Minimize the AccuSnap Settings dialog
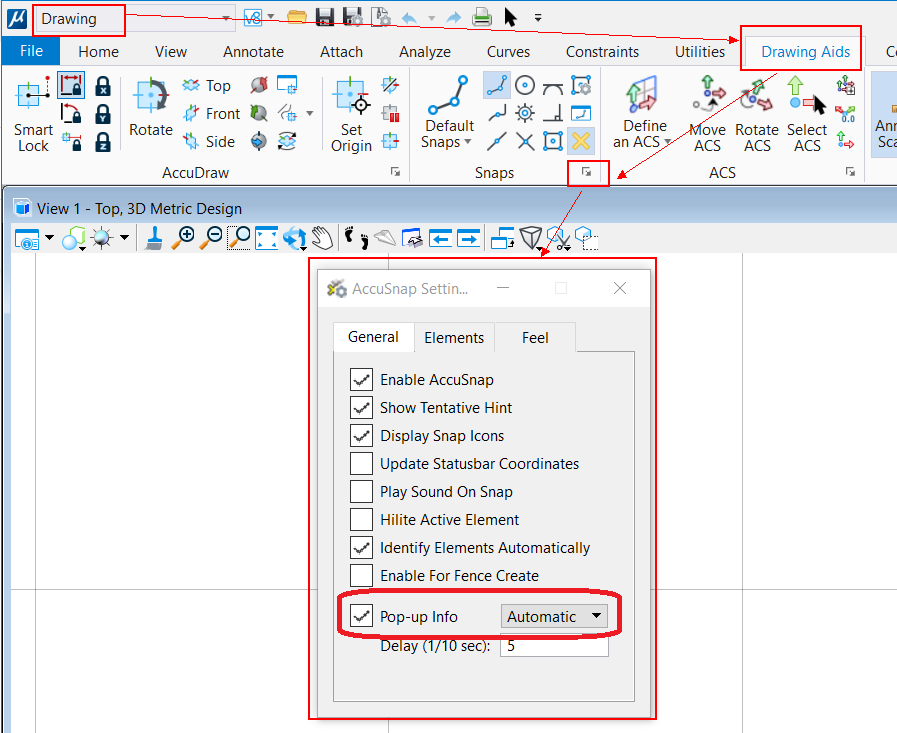 (503, 288)
